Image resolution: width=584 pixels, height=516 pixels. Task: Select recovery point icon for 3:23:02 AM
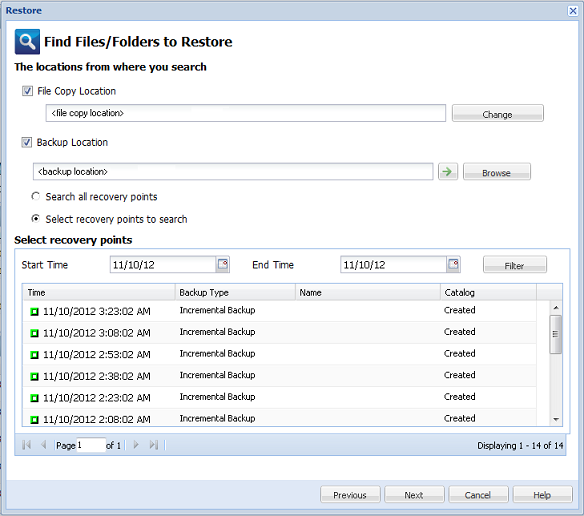(34, 311)
